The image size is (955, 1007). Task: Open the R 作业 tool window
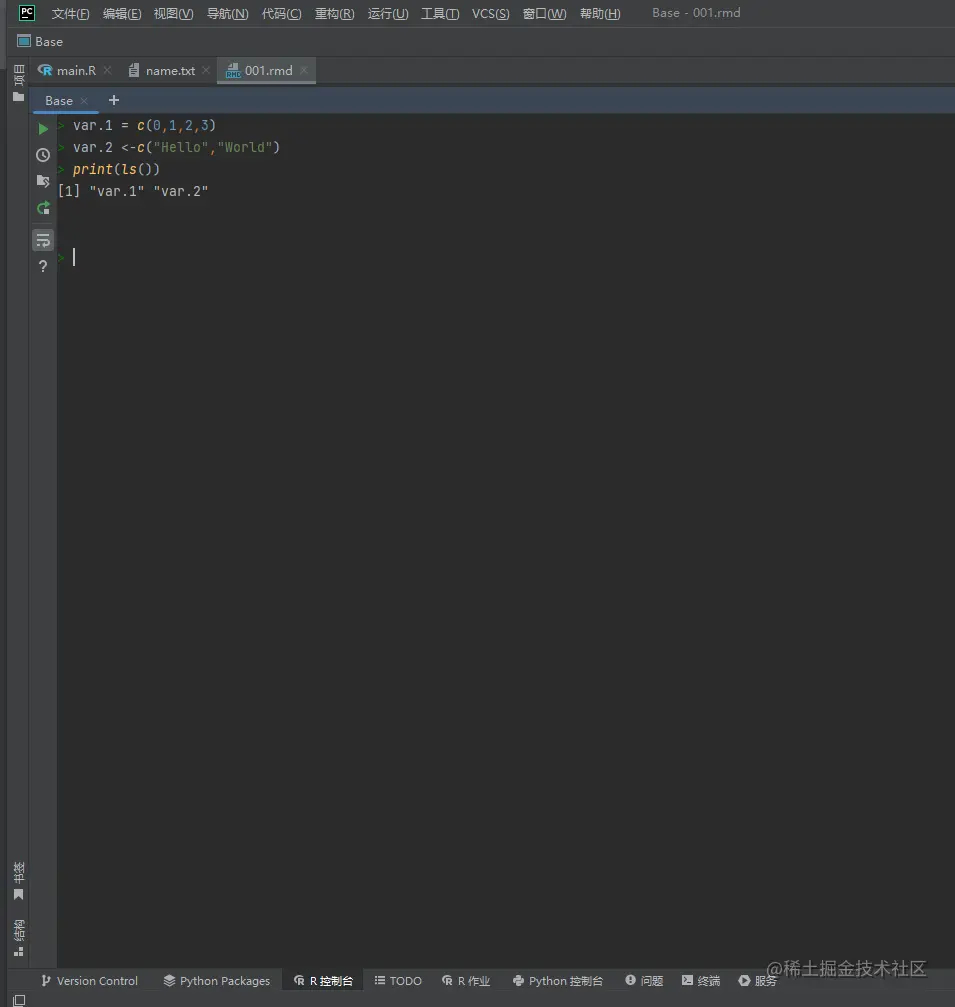(466, 981)
